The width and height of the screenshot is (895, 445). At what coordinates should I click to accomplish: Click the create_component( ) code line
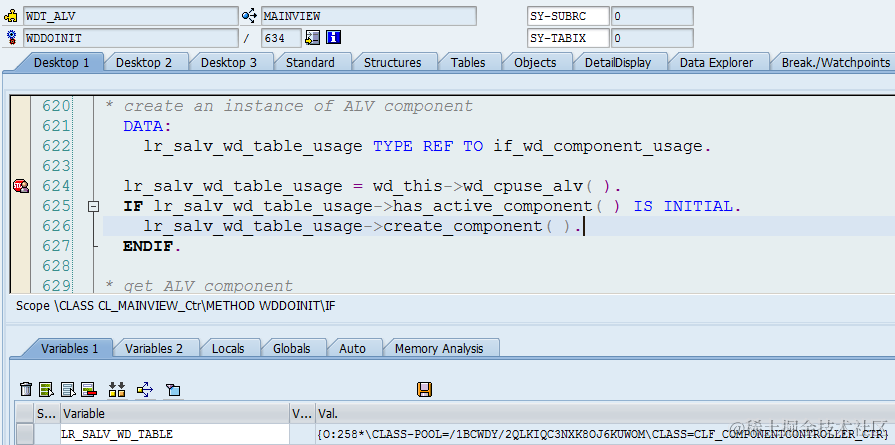point(362,226)
